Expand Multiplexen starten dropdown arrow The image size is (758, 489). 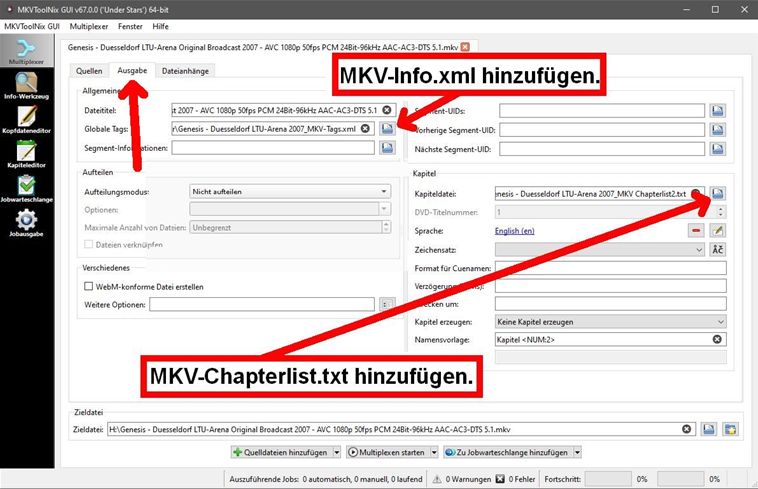coord(434,452)
